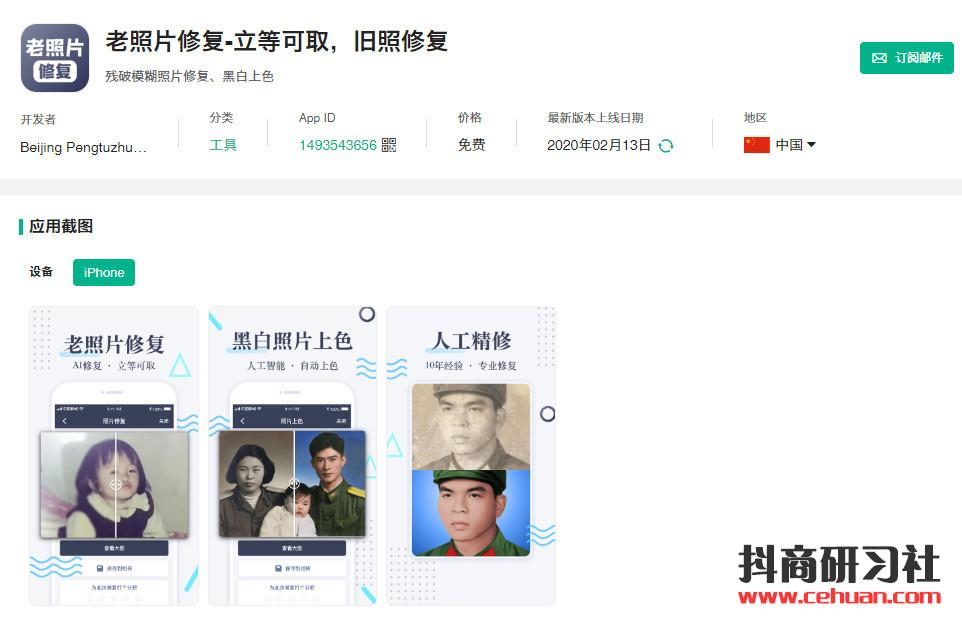Click the 老照片修复 app icon
The width and height of the screenshot is (962, 625).
click(x=55, y=58)
